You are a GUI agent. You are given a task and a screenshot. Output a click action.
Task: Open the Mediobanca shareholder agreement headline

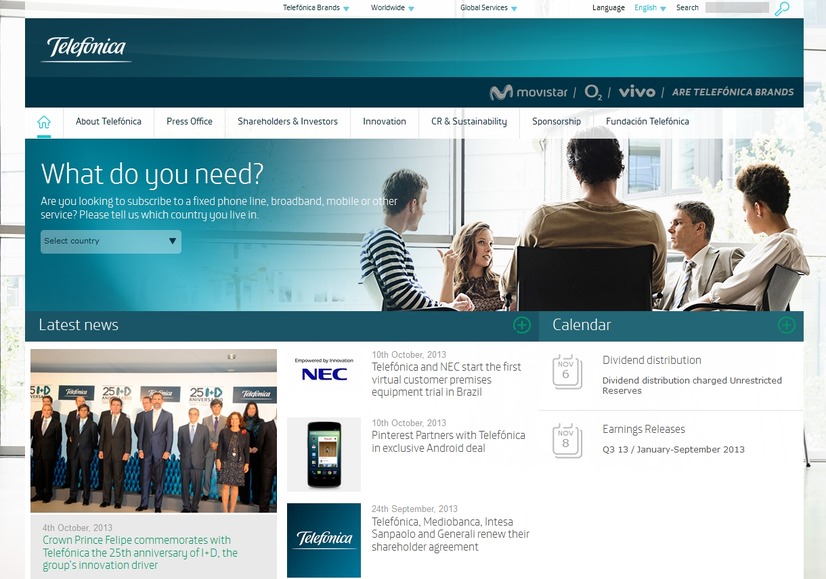coord(450,534)
